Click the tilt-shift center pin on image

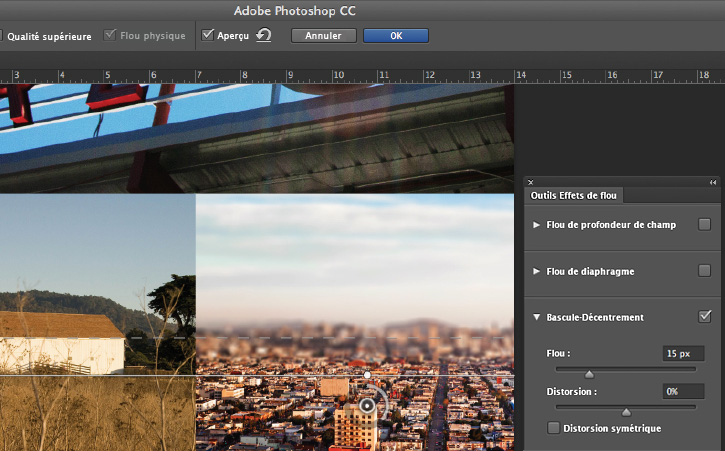click(x=367, y=405)
